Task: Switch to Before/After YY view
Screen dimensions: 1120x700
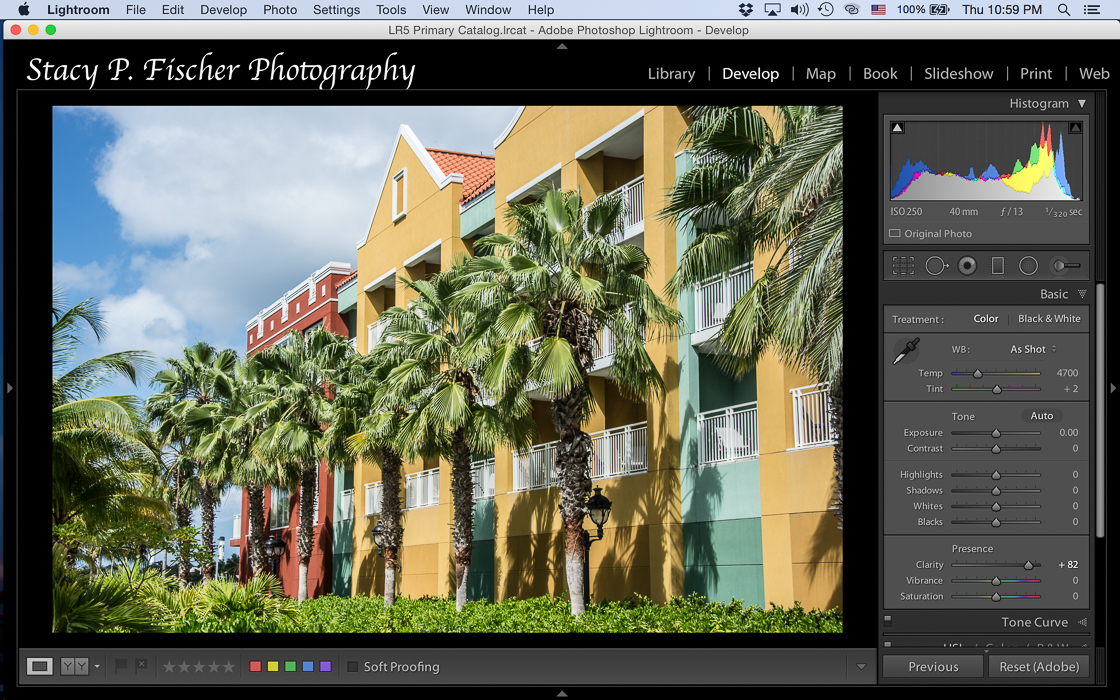Action: pos(74,666)
